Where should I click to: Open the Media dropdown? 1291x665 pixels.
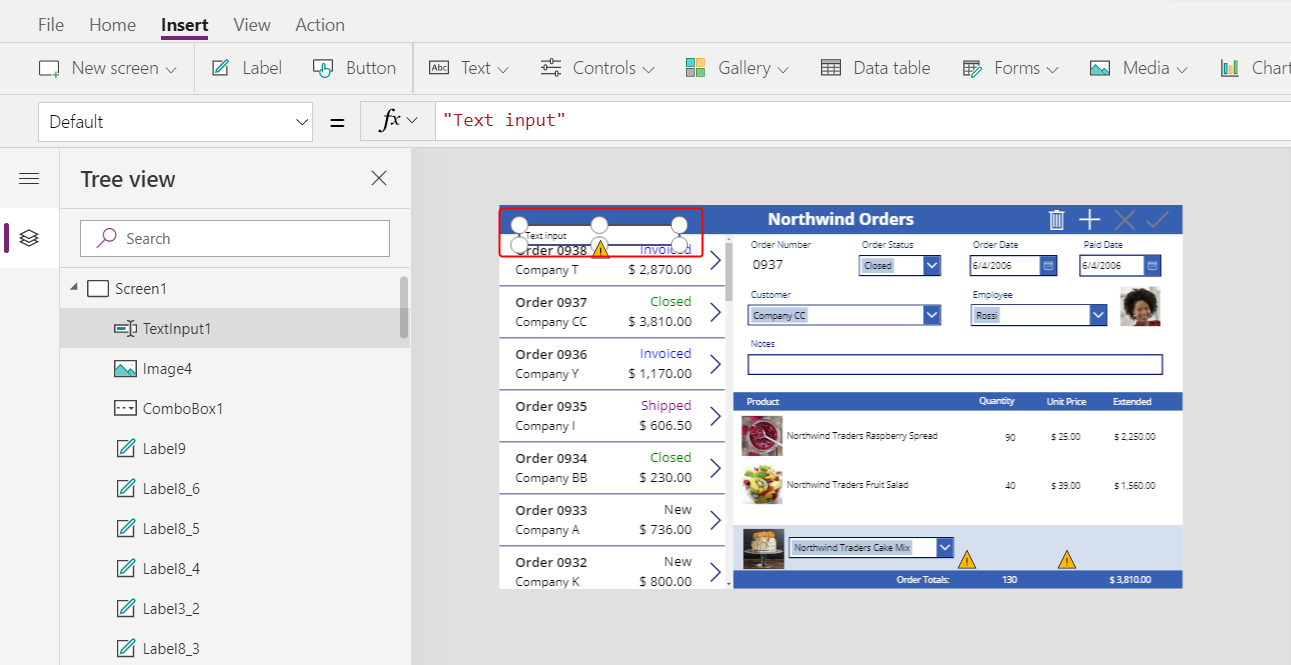tap(1138, 68)
